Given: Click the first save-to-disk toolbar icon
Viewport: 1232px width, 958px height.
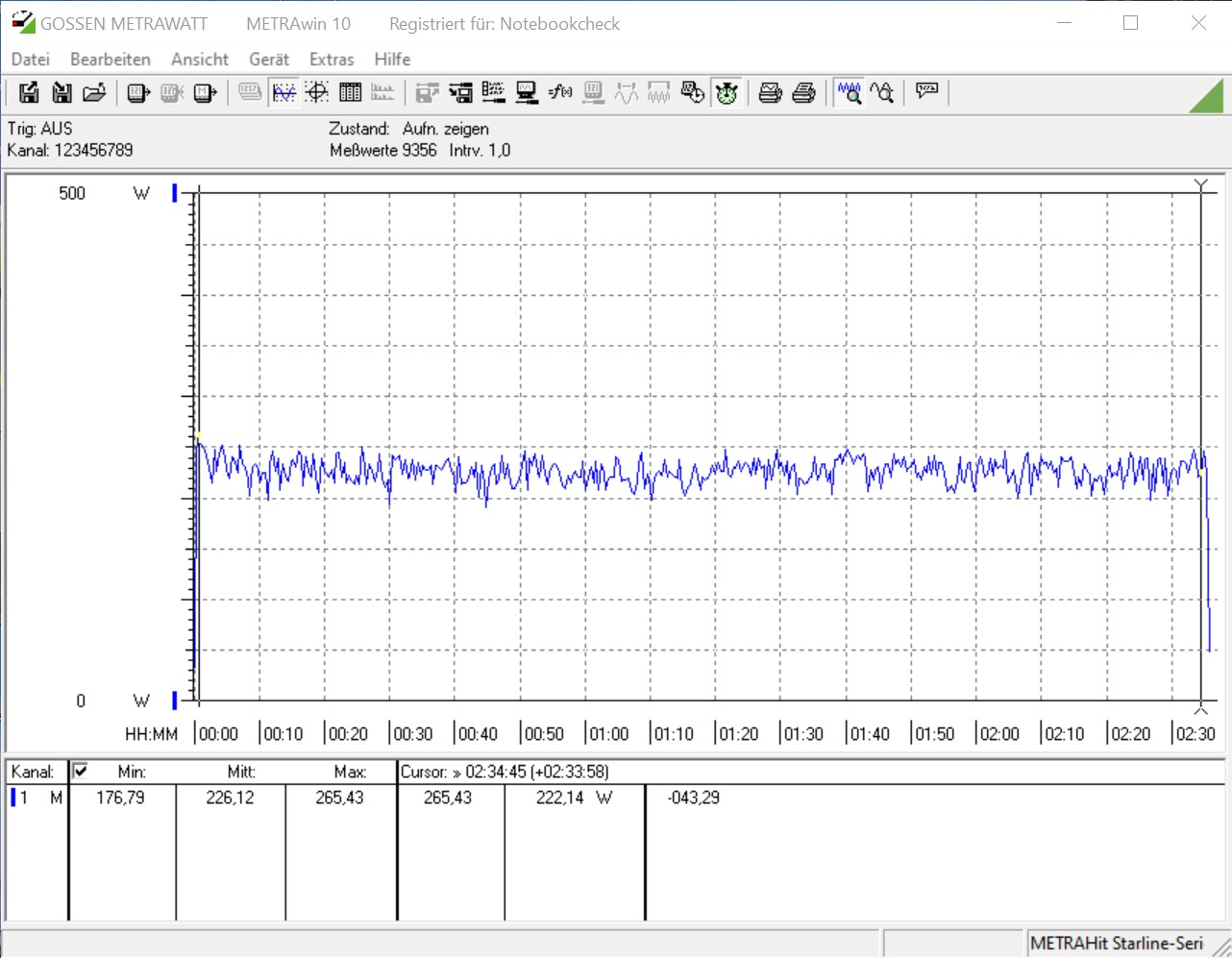Looking at the screenshot, I should click(x=29, y=92).
